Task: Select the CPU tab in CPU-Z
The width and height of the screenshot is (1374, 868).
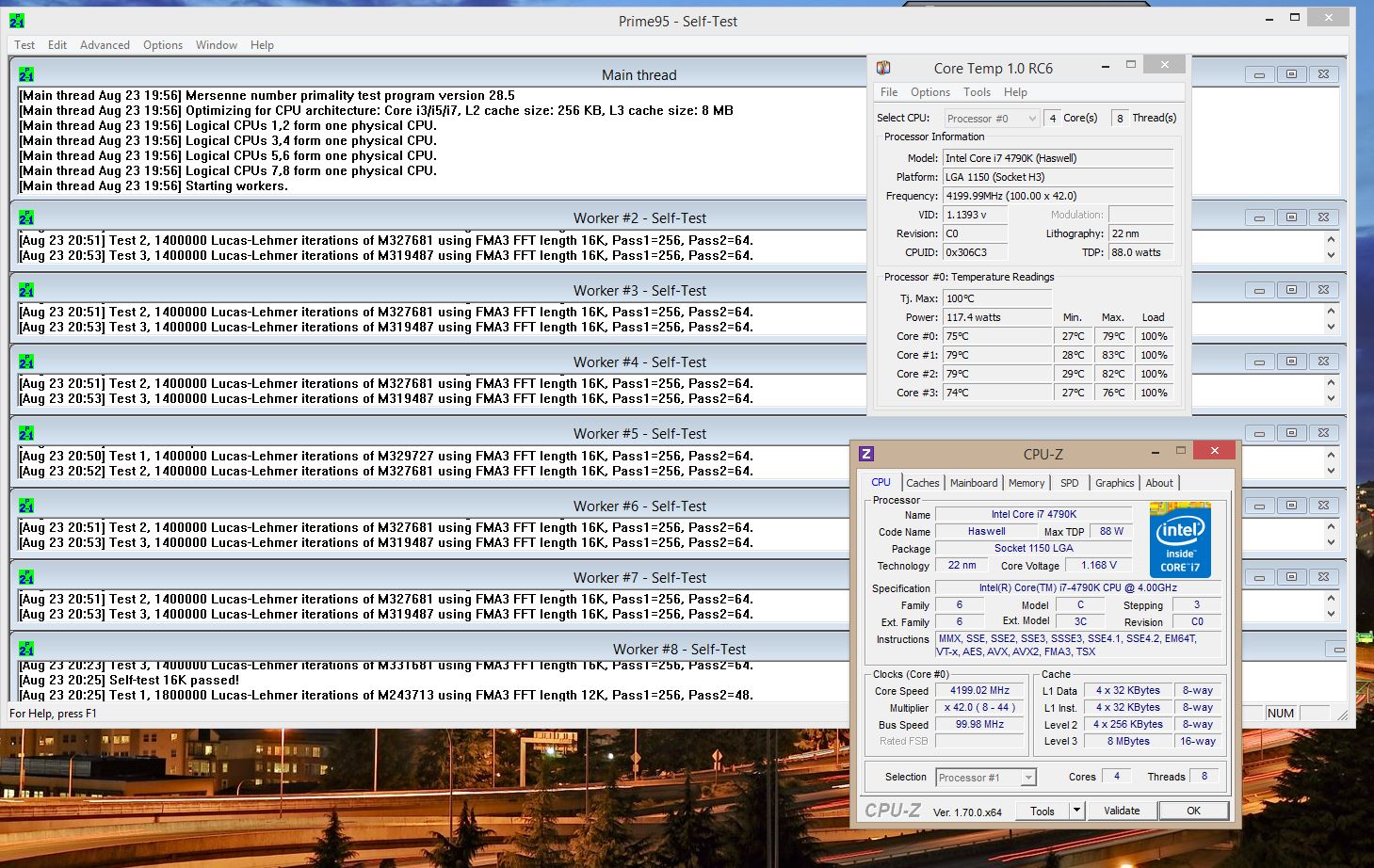Action: point(881,482)
